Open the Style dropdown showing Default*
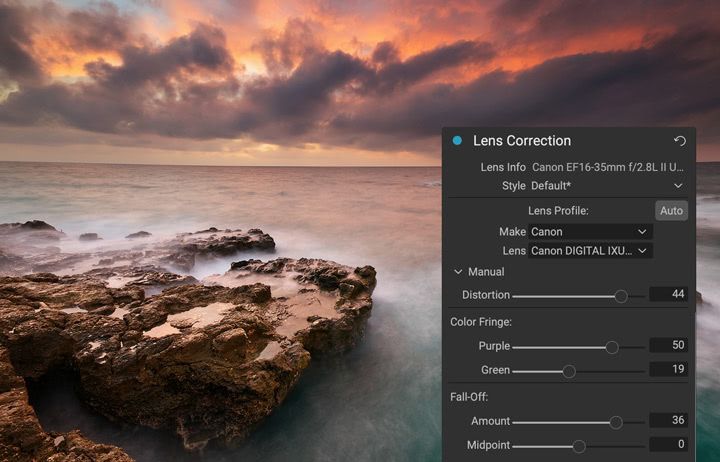This screenshot has height=462, width=720. 607,186
